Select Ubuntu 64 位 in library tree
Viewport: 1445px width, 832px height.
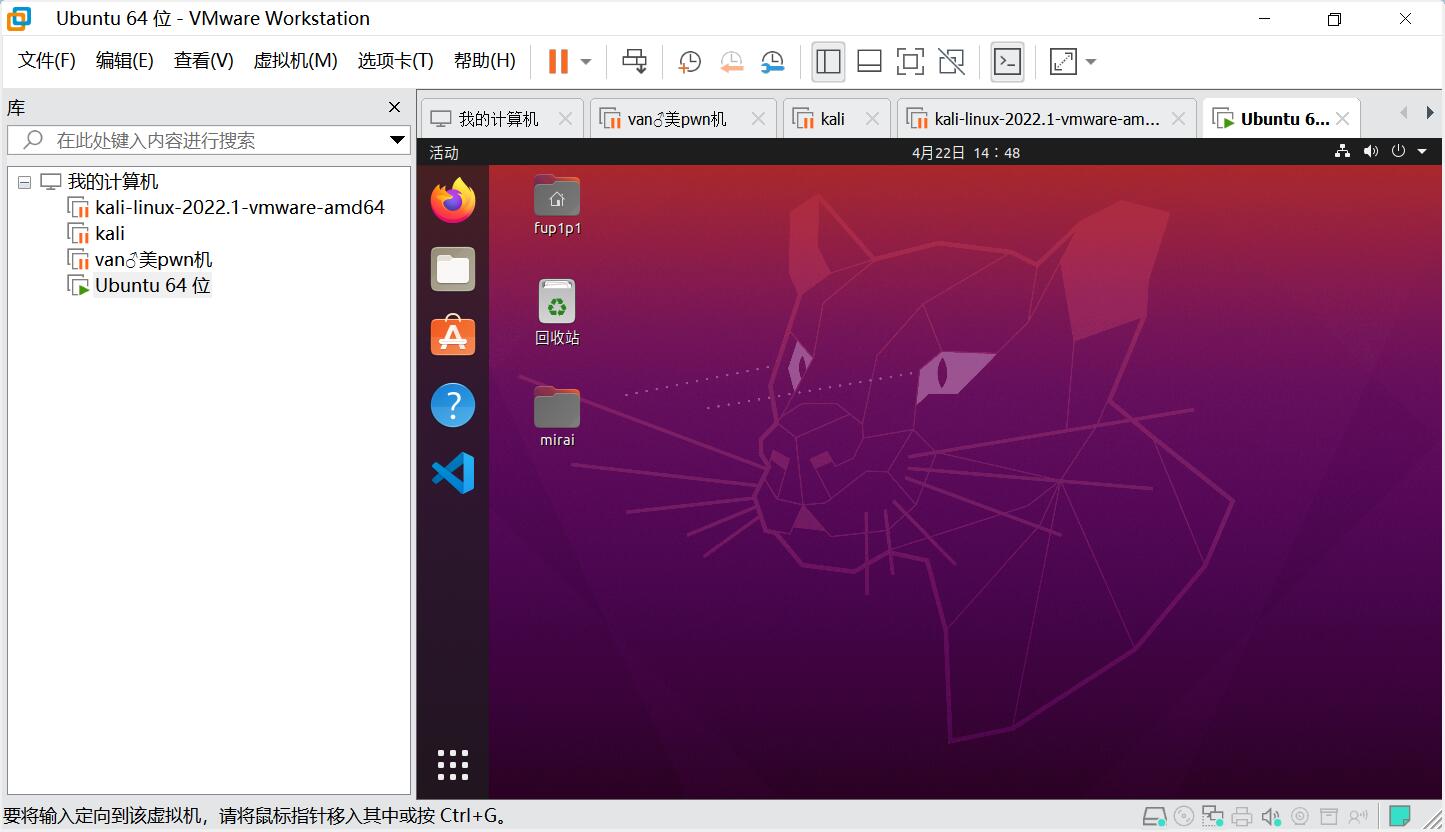pos(139,286)
